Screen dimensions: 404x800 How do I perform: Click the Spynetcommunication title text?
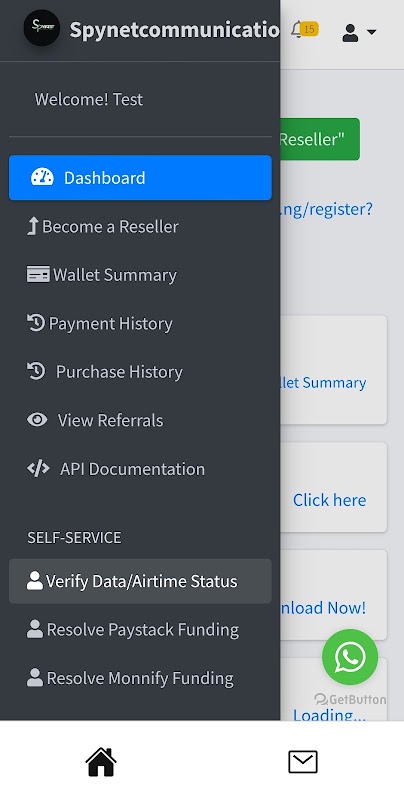174,30
